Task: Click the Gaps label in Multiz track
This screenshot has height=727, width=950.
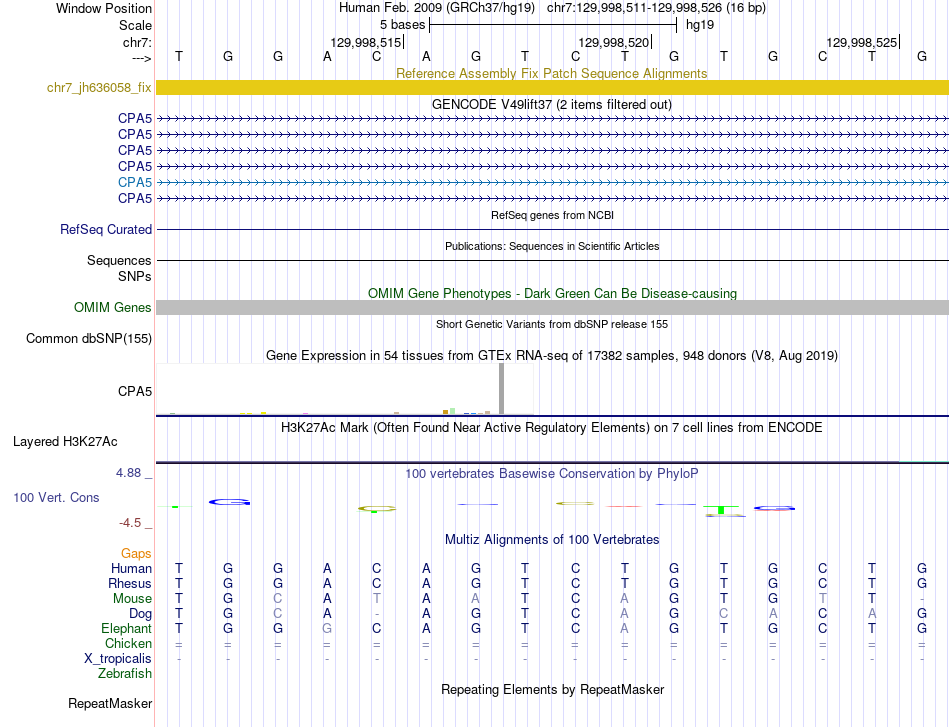Action: click(x=136, y=554)
